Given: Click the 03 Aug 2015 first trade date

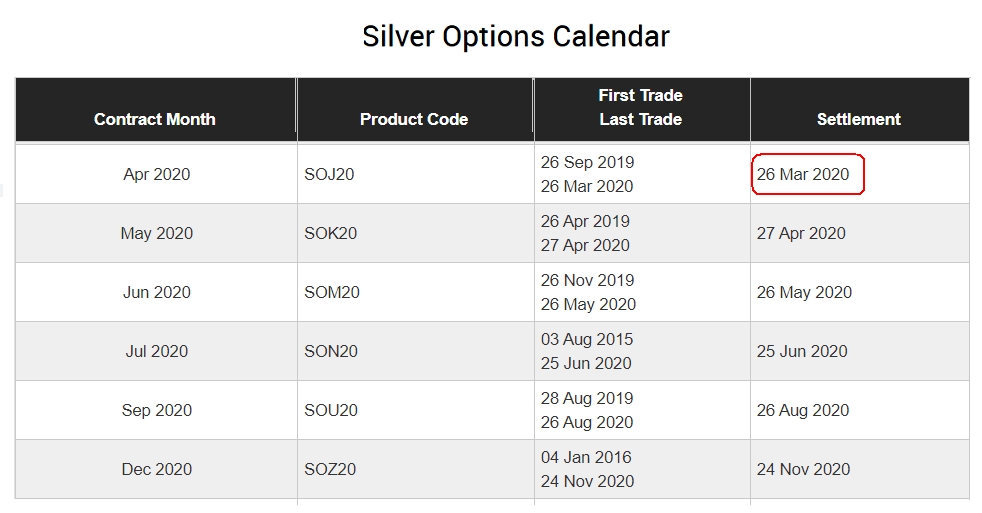Looking at the screenshot, I should [x=587, y=339].
